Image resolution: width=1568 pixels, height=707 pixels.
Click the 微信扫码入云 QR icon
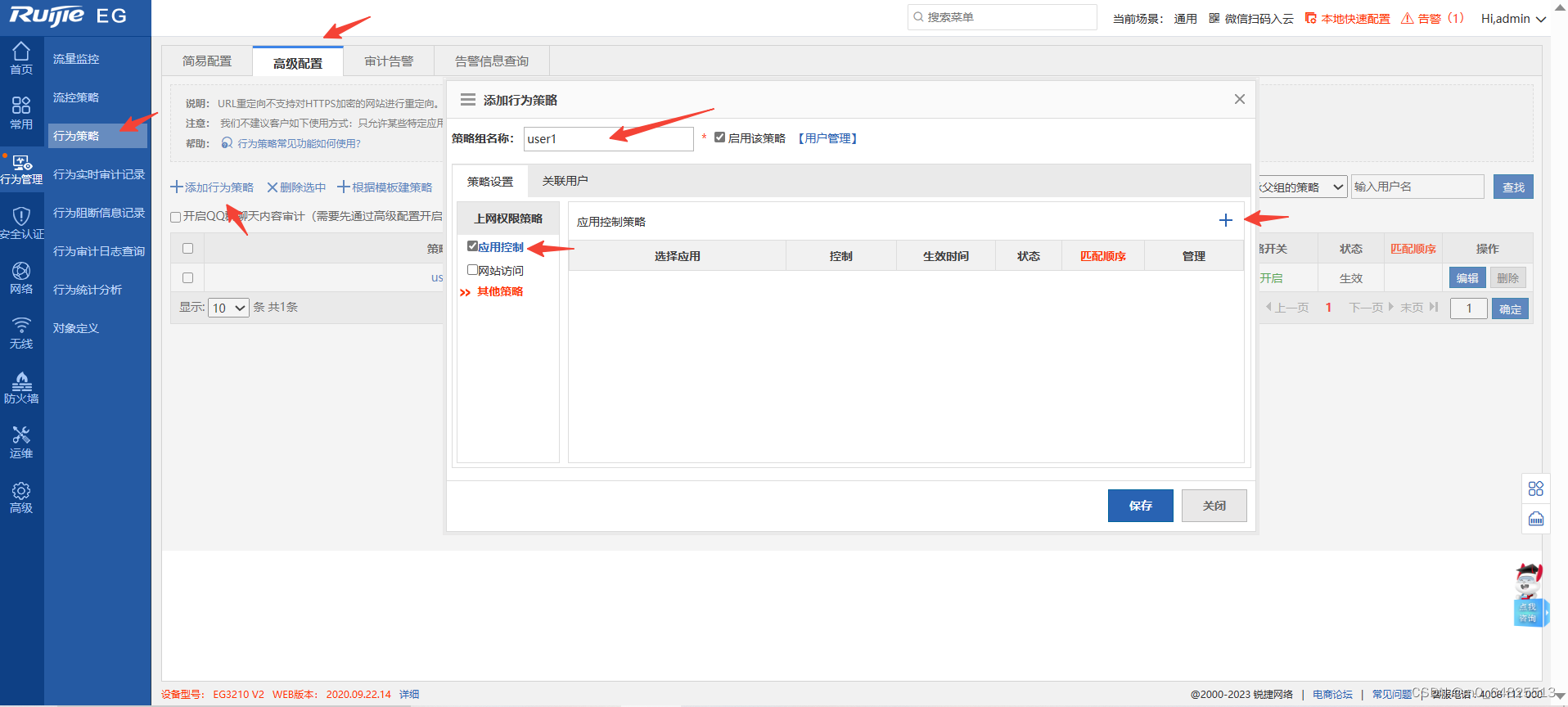[1214, 18]
